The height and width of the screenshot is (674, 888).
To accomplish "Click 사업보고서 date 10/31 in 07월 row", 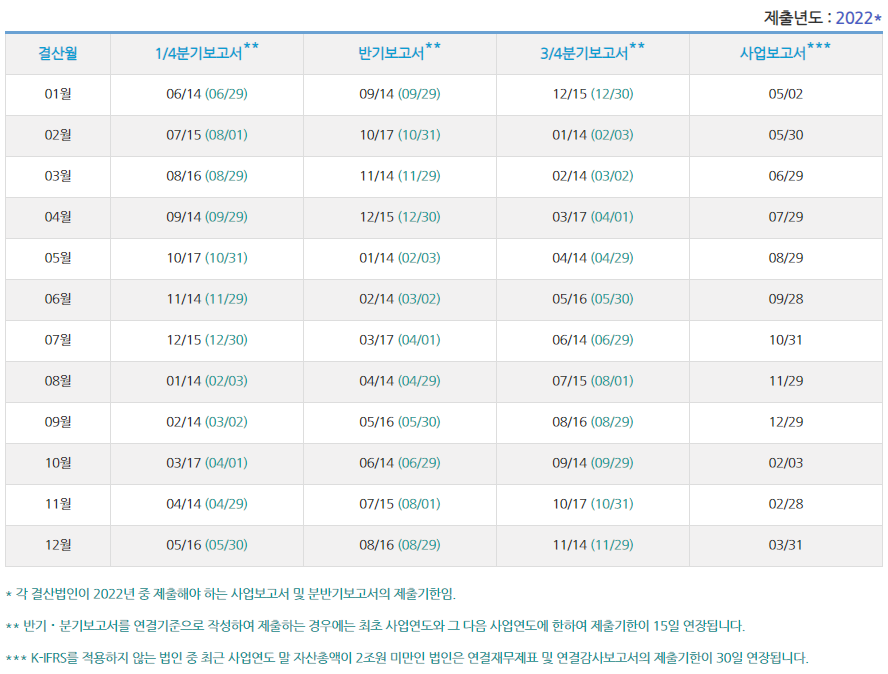I will click(x=785, y=340).
